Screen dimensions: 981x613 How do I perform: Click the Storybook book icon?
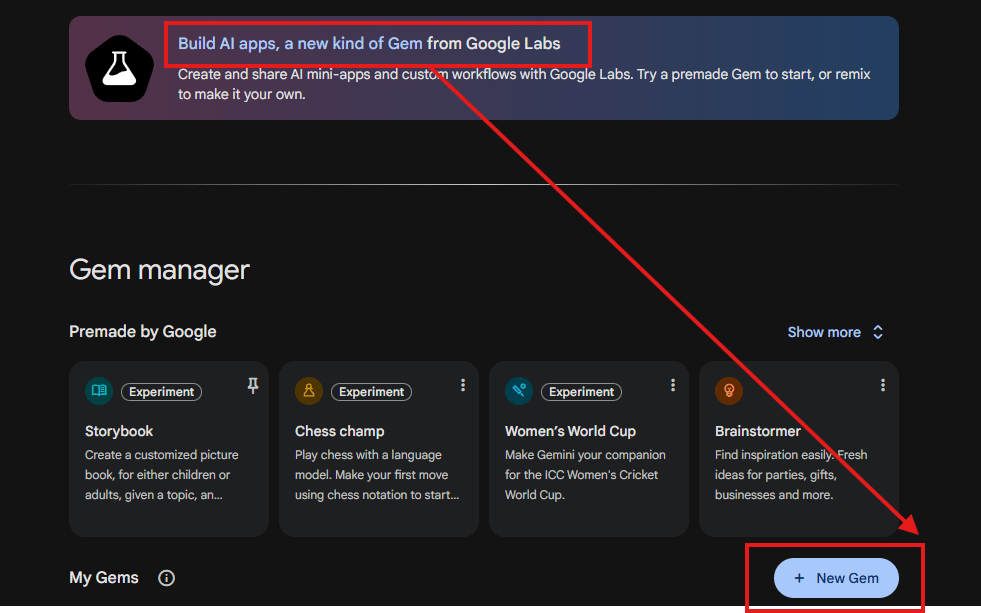click(99, 391)
